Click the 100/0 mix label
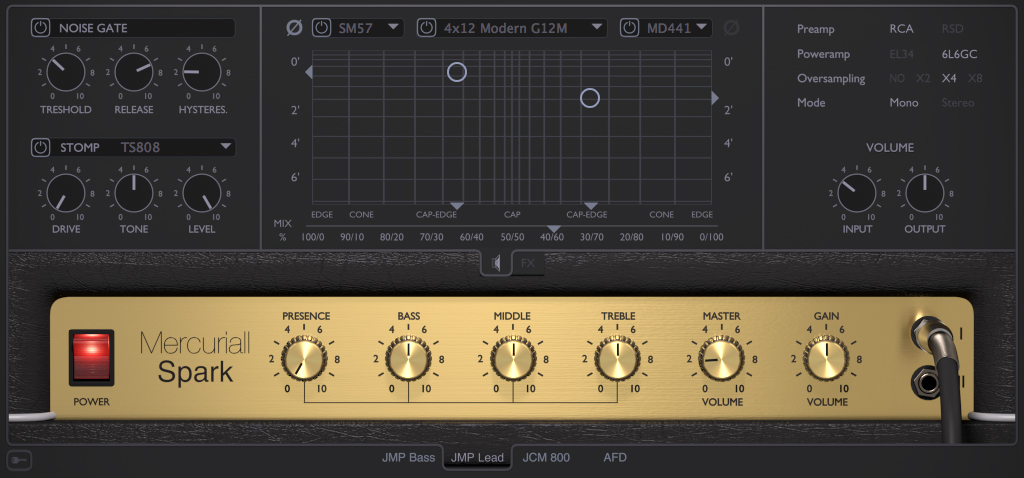Screen dimensions: 1024x478 coord(313,237)
